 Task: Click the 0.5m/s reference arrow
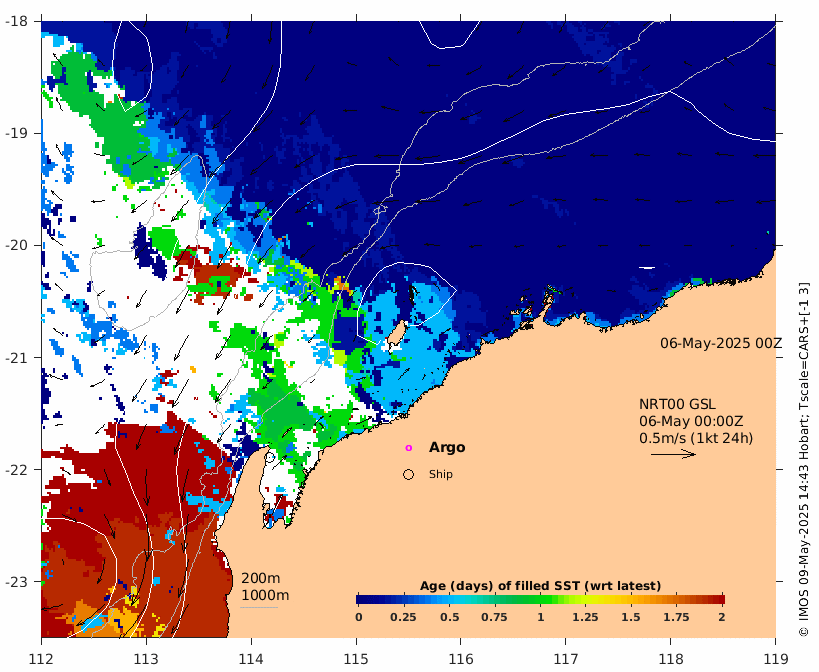(x=673, y=454)
